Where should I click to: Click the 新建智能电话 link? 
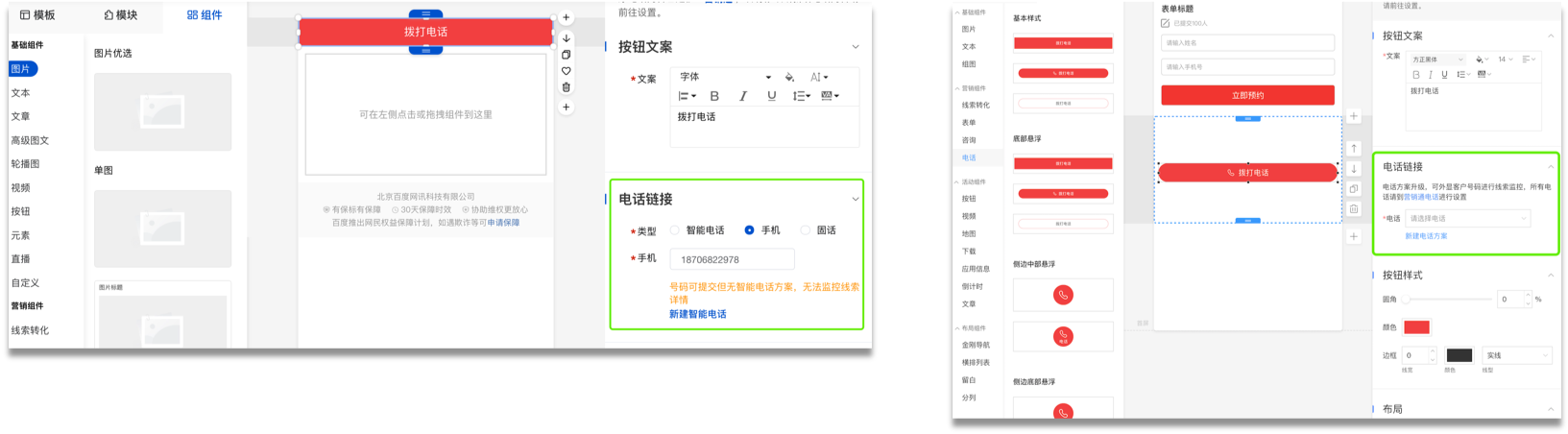tap(697, 314)
